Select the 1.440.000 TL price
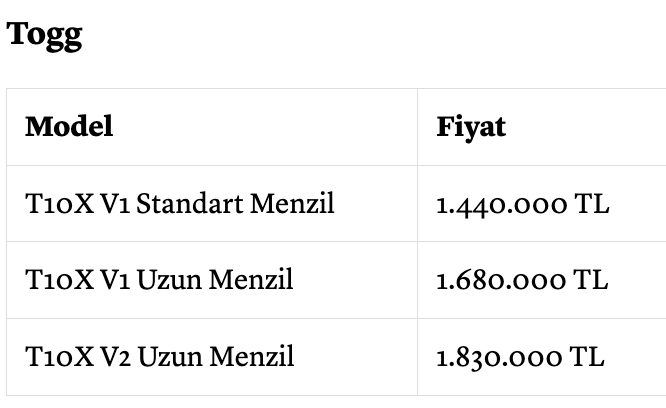This screenshot has height=408, width=666. coord(523,204)
